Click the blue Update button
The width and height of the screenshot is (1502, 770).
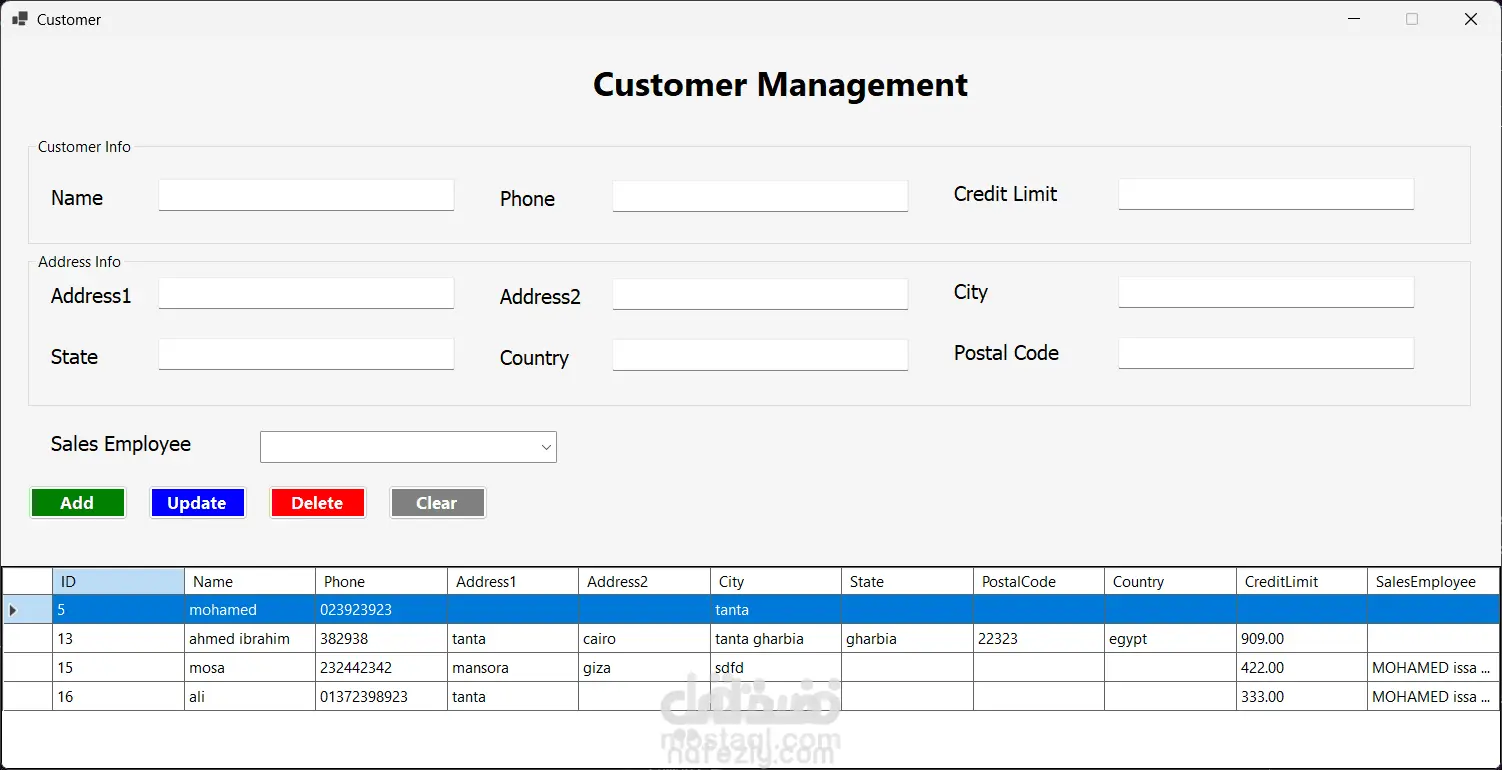pos(198,503)
